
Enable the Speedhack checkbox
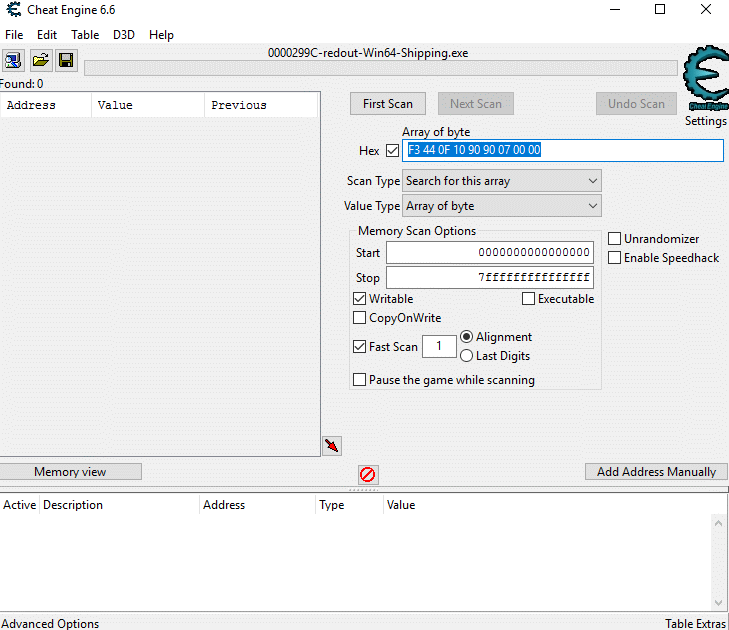point(615,258)
